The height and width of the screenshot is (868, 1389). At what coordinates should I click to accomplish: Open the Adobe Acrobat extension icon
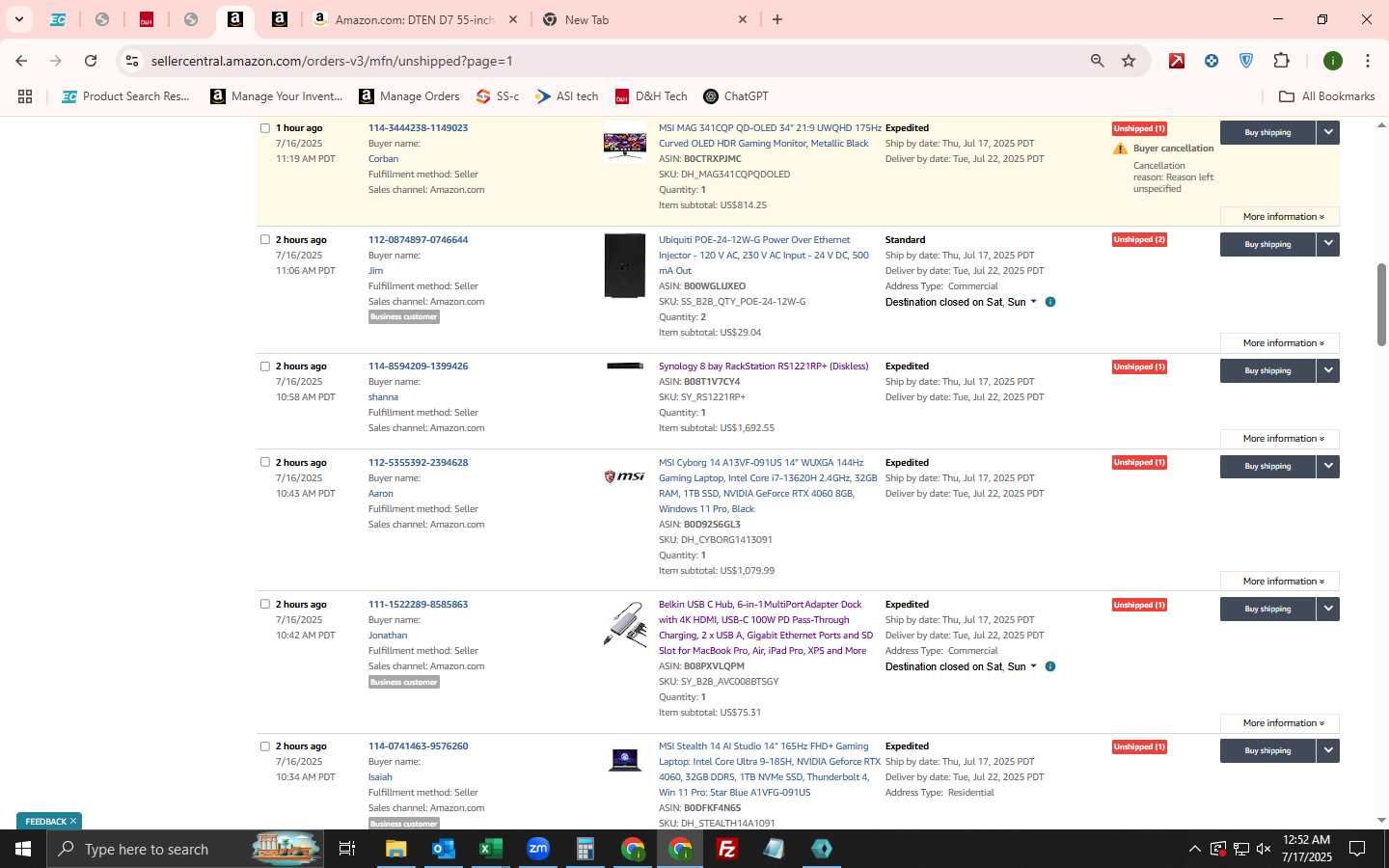[1177, 61]
